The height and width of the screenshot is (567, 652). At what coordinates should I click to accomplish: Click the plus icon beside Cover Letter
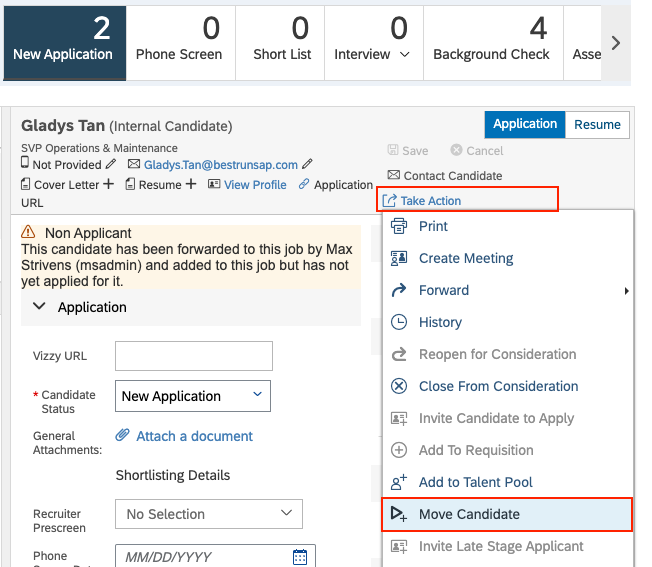pyautogui.click(x=108, y=184)
